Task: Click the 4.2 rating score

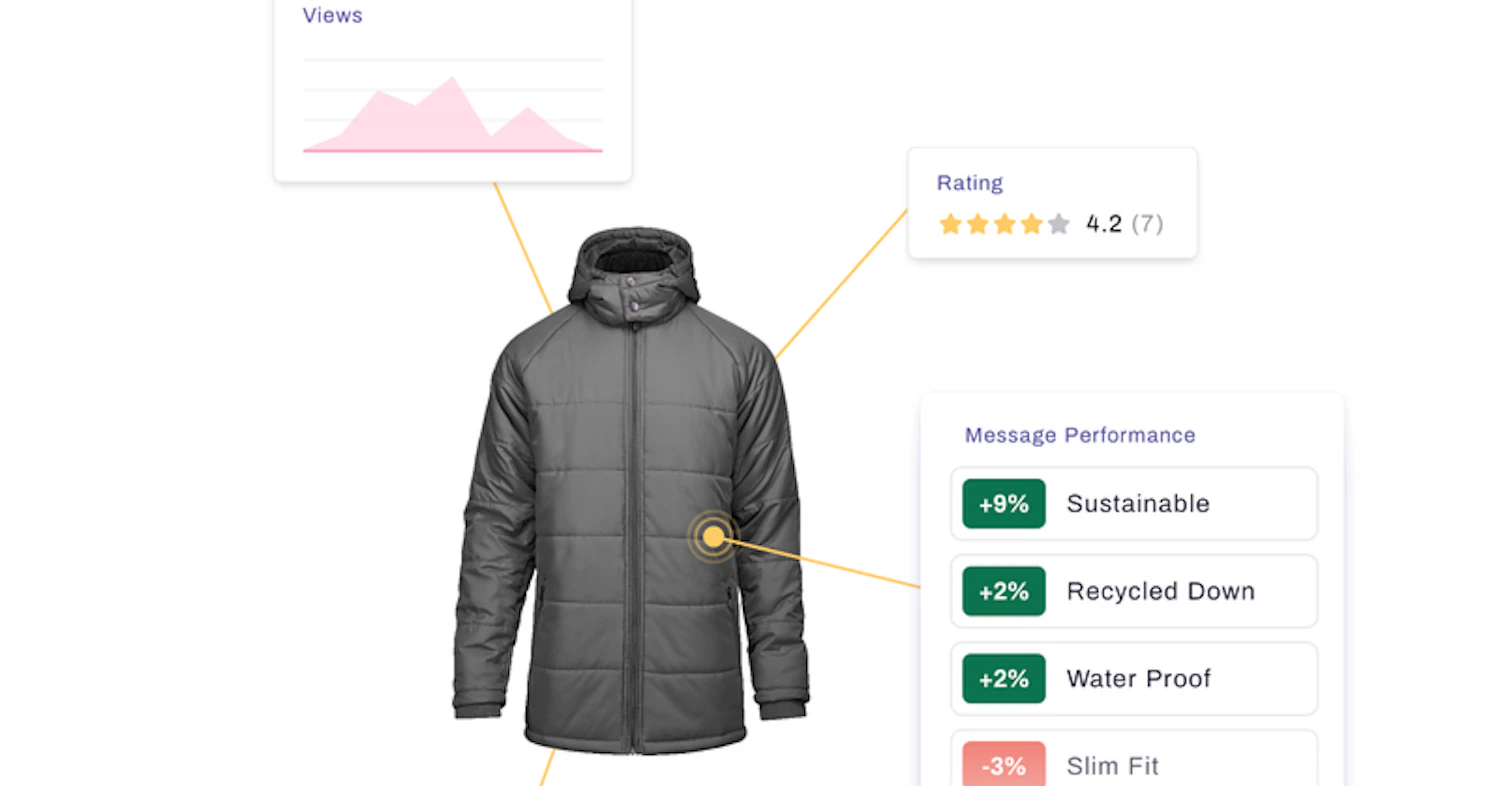Action: (x=1104, y=224)
